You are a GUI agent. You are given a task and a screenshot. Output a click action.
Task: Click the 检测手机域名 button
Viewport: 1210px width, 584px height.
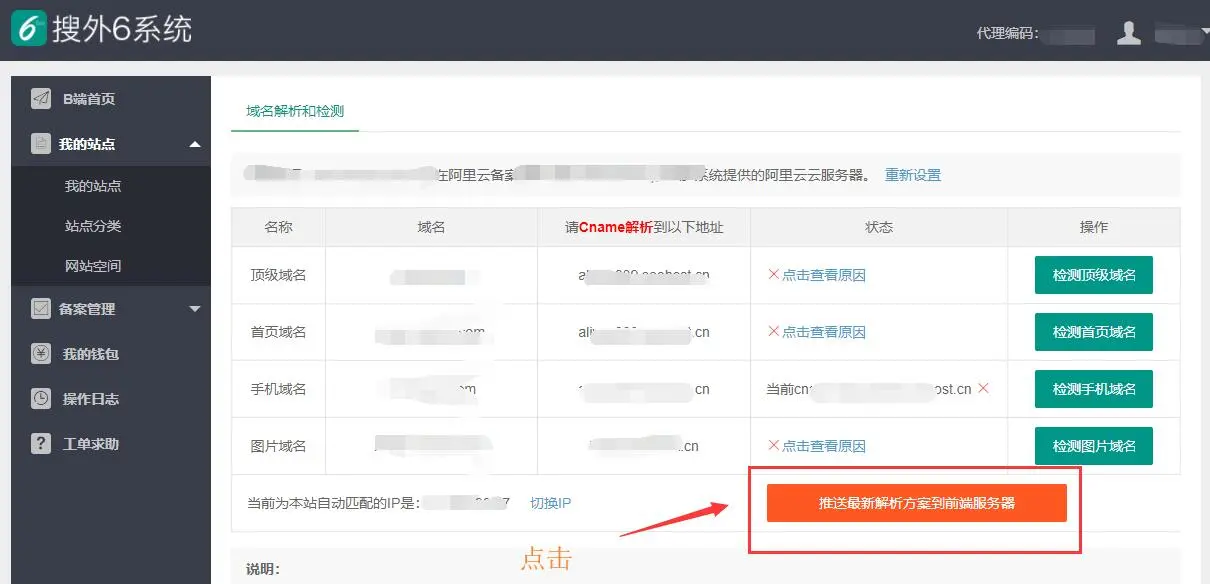1094,389
